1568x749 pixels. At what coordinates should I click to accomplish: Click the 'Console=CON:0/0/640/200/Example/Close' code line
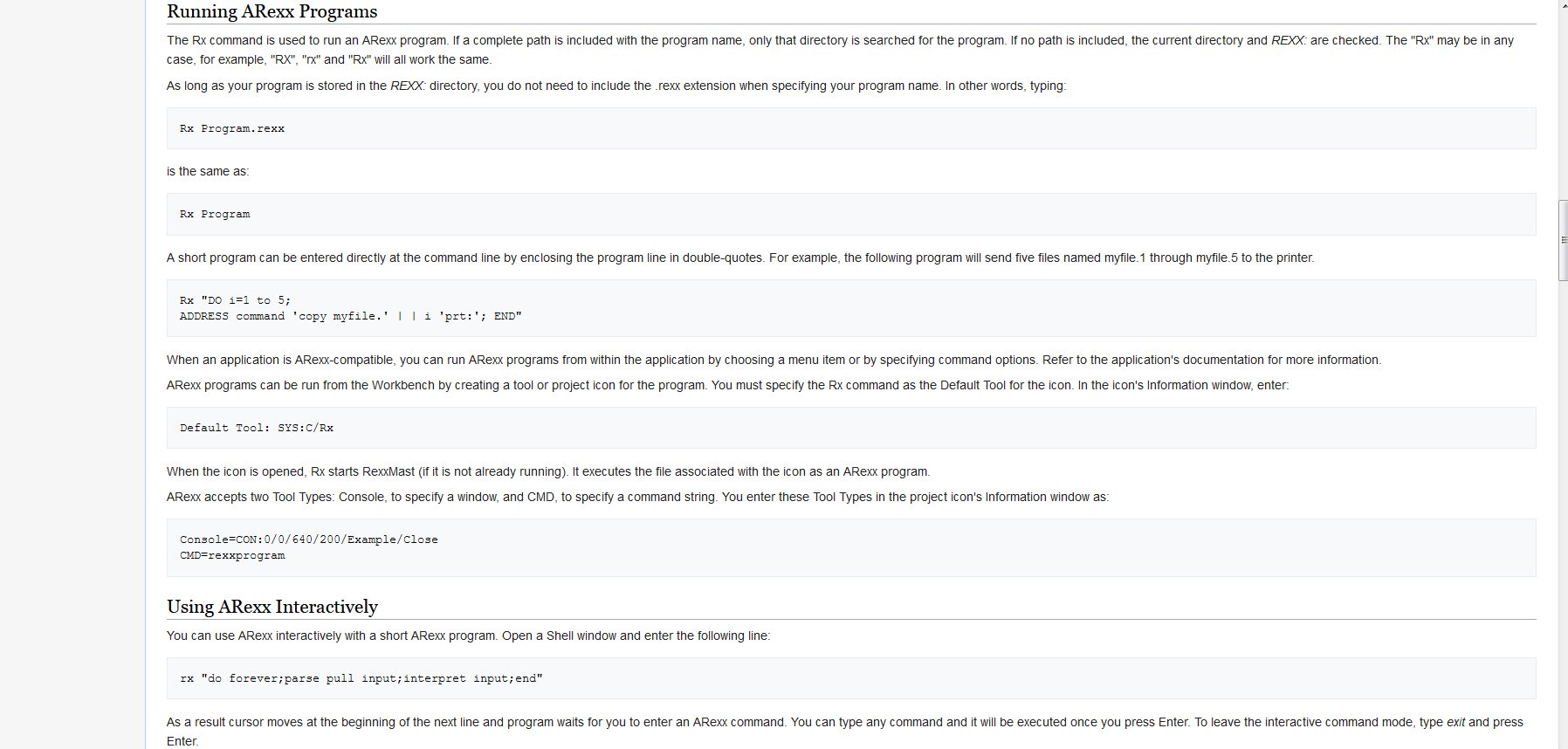tap(309, 539)
